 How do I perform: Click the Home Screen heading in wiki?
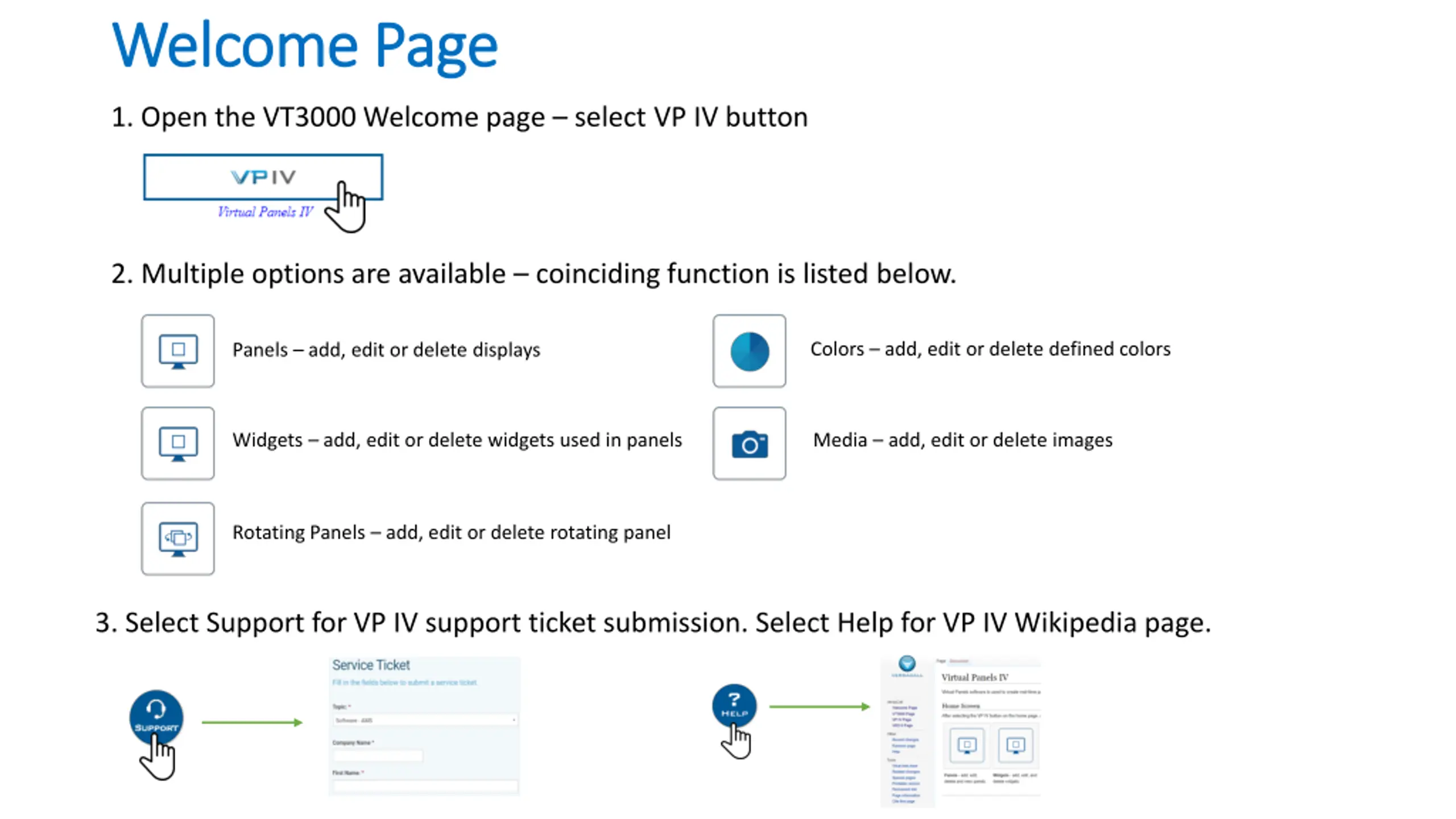click(x=961, y=706)
